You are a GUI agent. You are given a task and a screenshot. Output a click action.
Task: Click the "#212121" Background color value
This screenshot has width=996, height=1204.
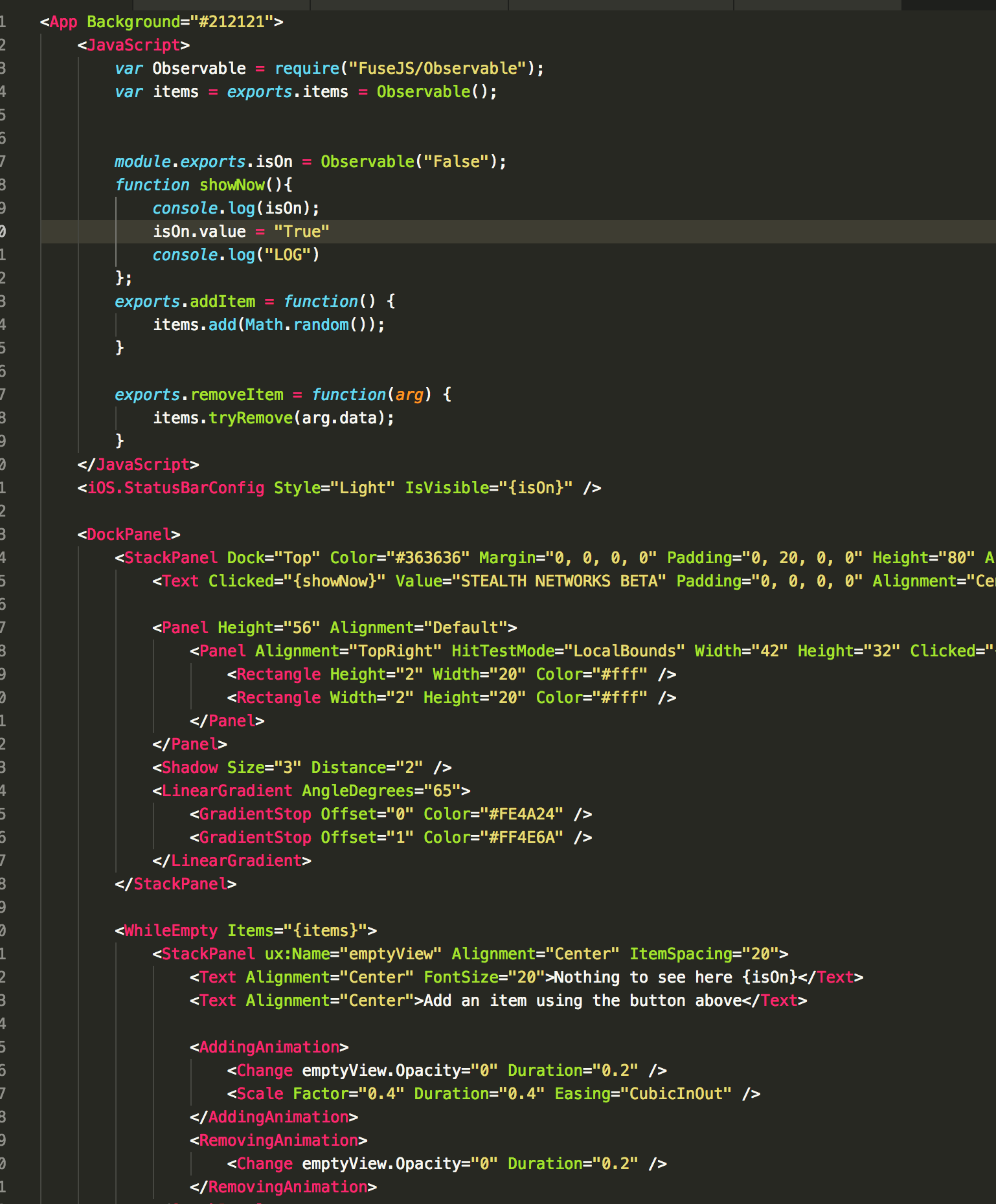tap(231, 22)
